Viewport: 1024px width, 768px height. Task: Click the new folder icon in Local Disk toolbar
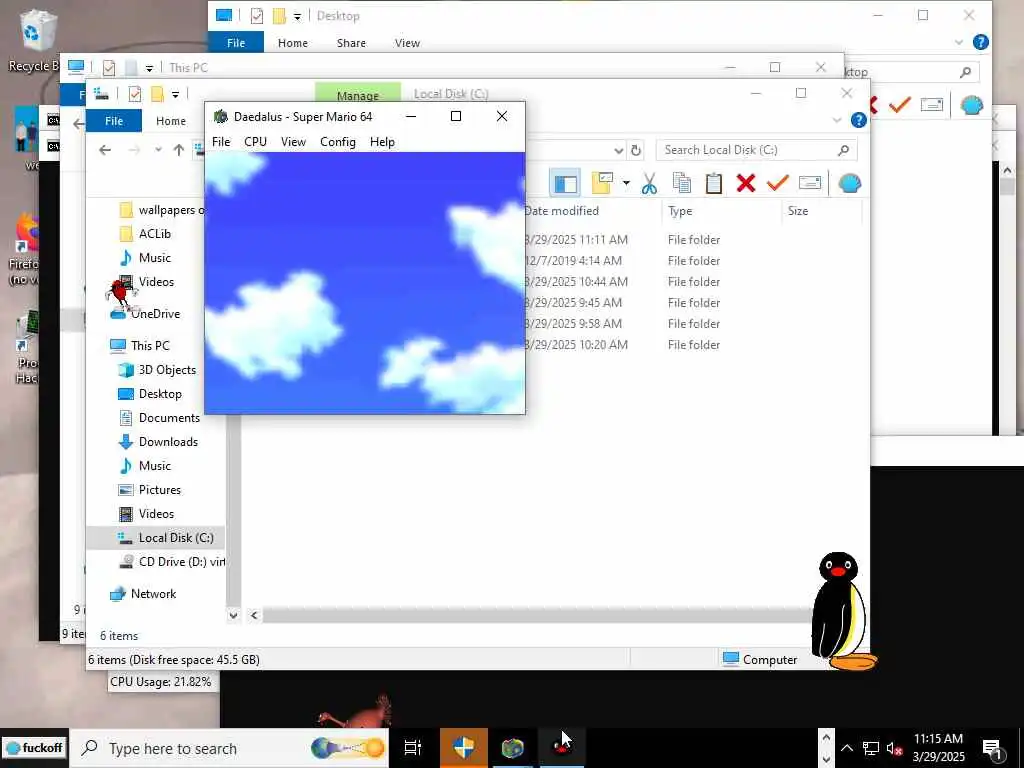click(602, 184)
